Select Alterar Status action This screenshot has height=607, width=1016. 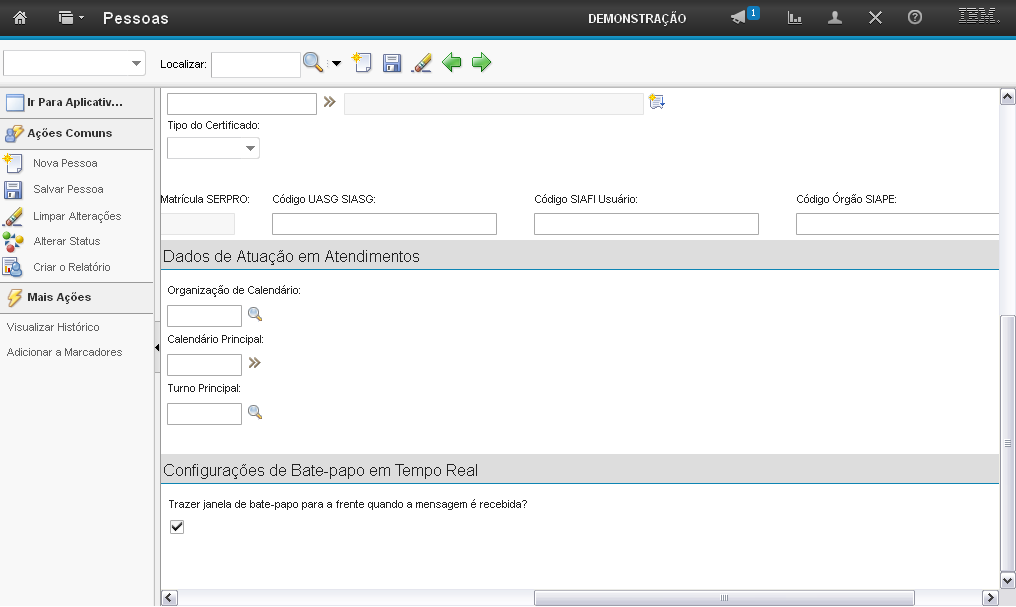(66, 241)
